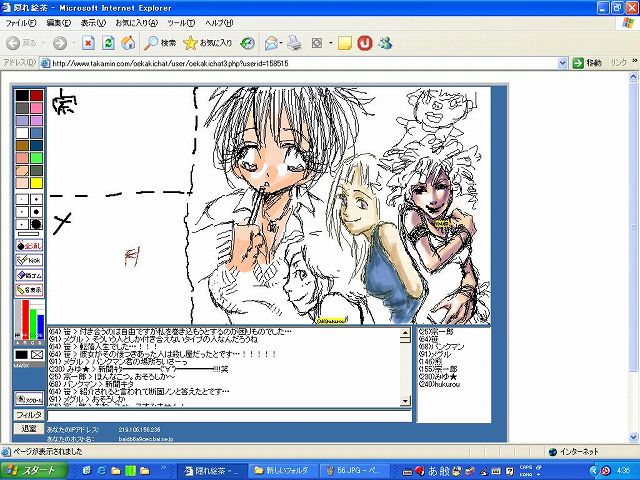The width and height of the screenshot is (640, 480).
Task: Click the フィルタ filter button
Action: click(x=29, y=415)
